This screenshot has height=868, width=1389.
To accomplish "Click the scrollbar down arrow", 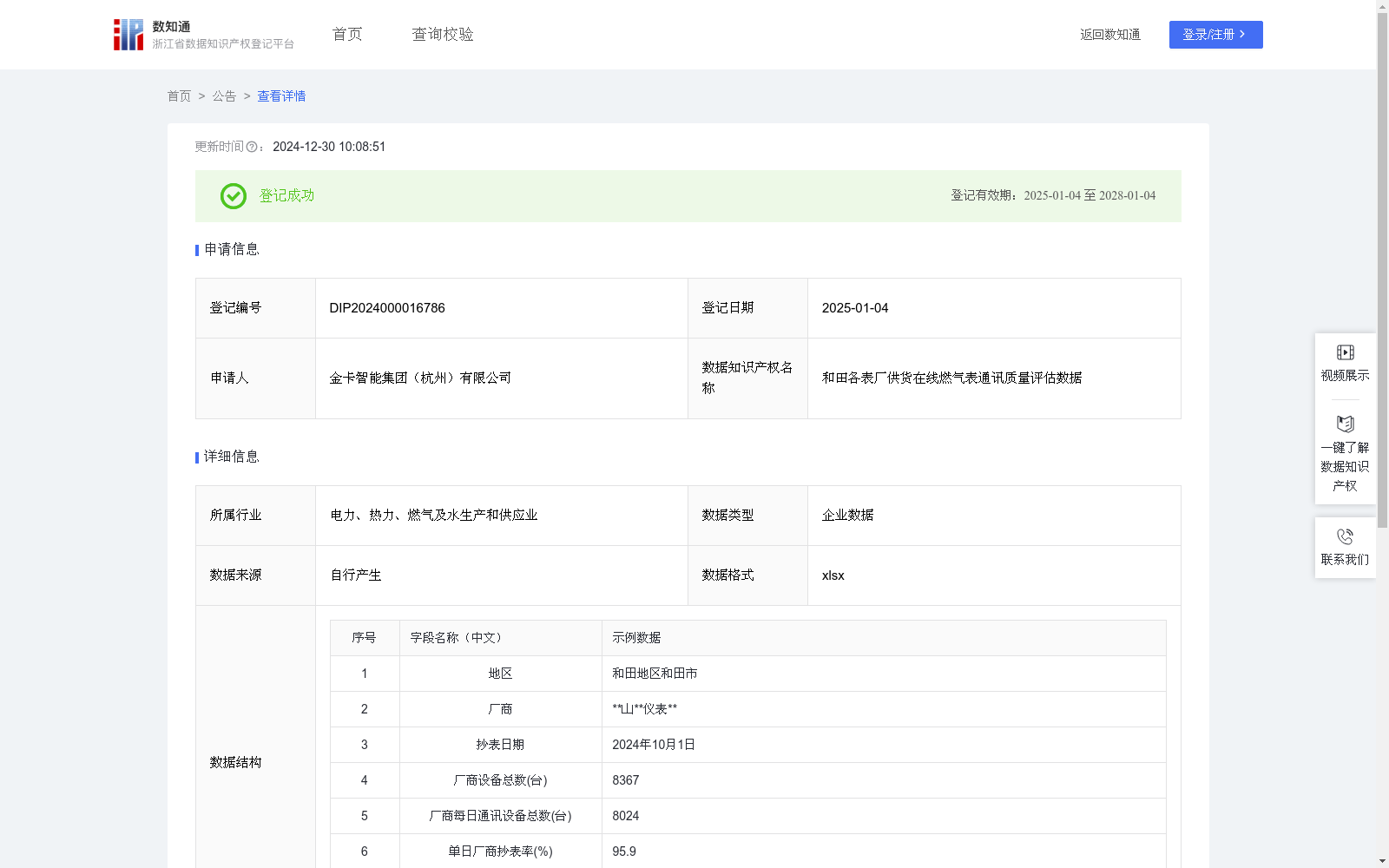I will point(1382,861).
